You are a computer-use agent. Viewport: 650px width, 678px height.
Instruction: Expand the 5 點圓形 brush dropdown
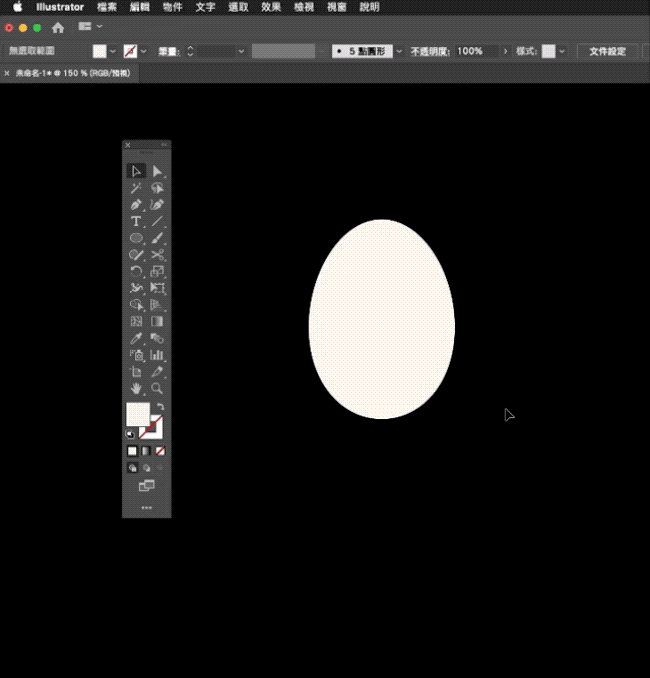pyautogui.click(x=399, y=51)
